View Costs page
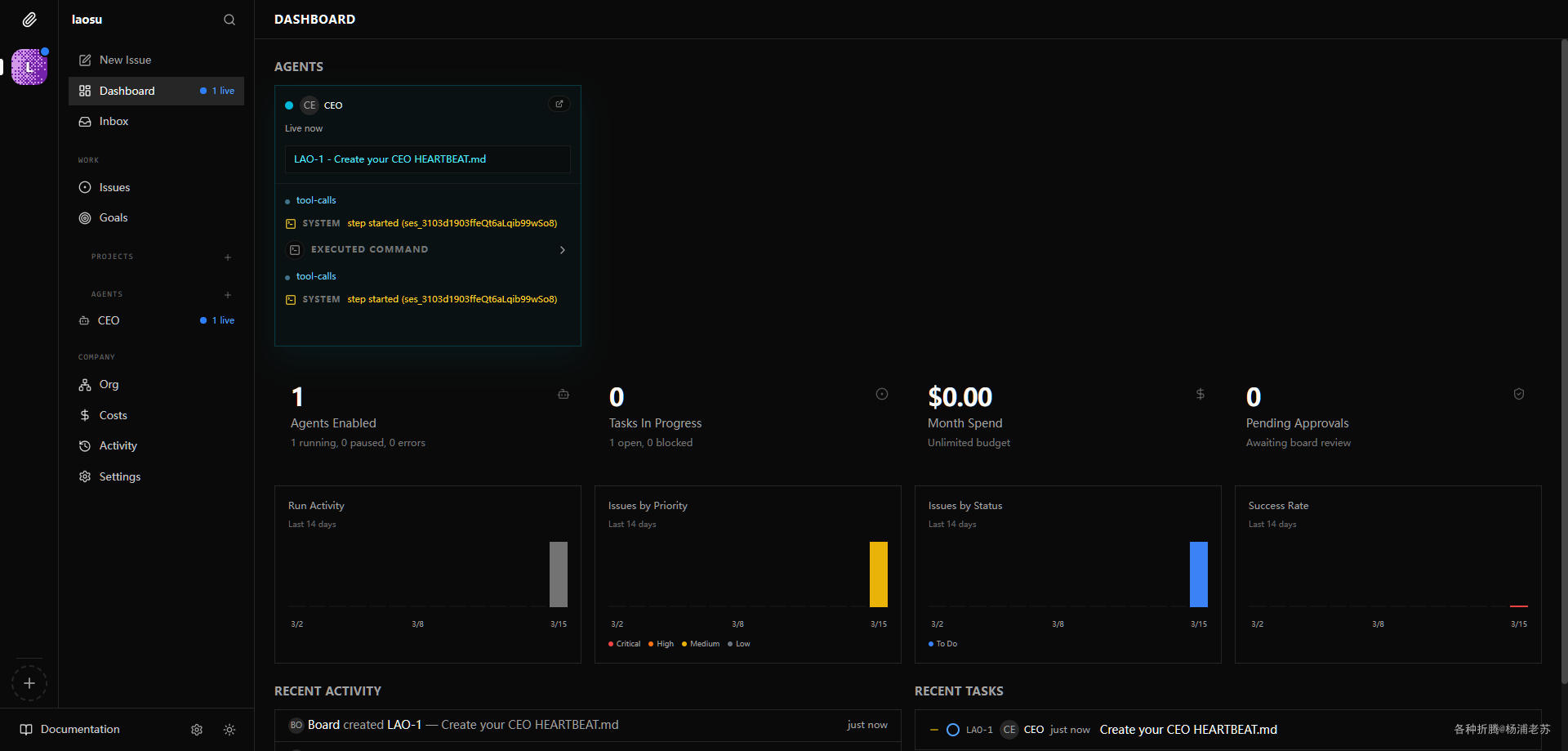This screenshot has height=751, width=1568. 157,415
